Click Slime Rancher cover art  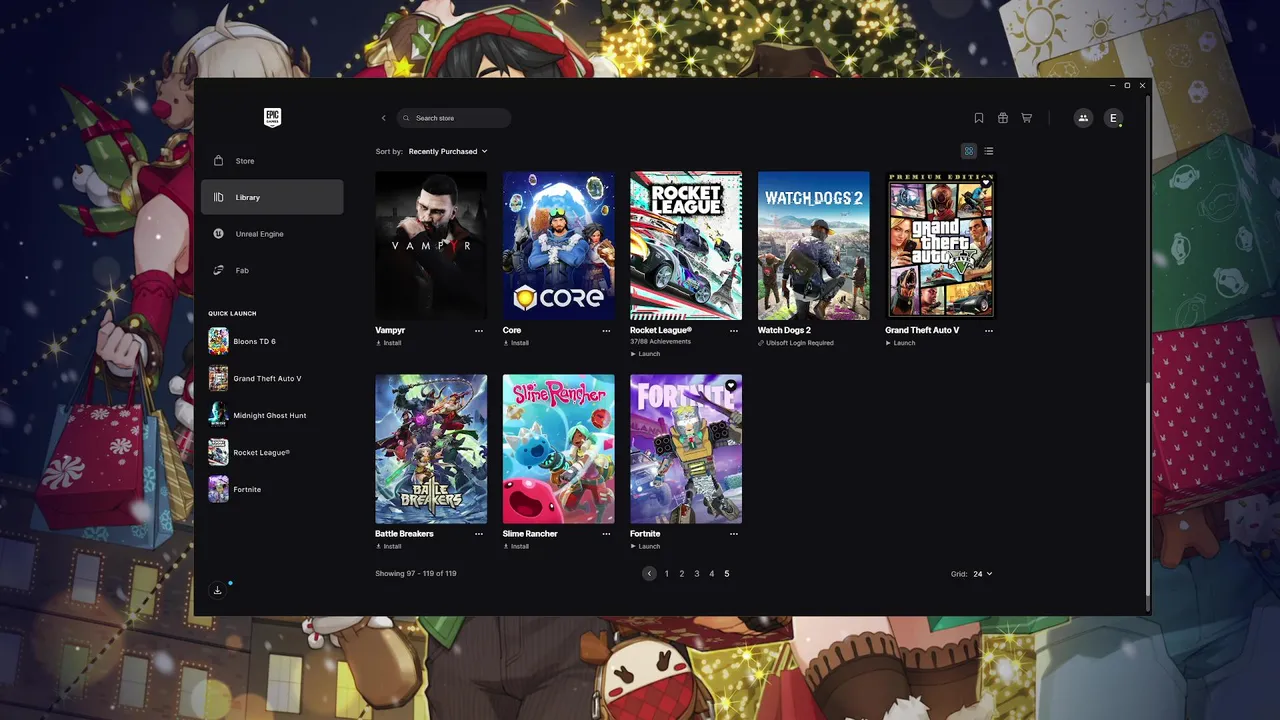tap(559, 449)
